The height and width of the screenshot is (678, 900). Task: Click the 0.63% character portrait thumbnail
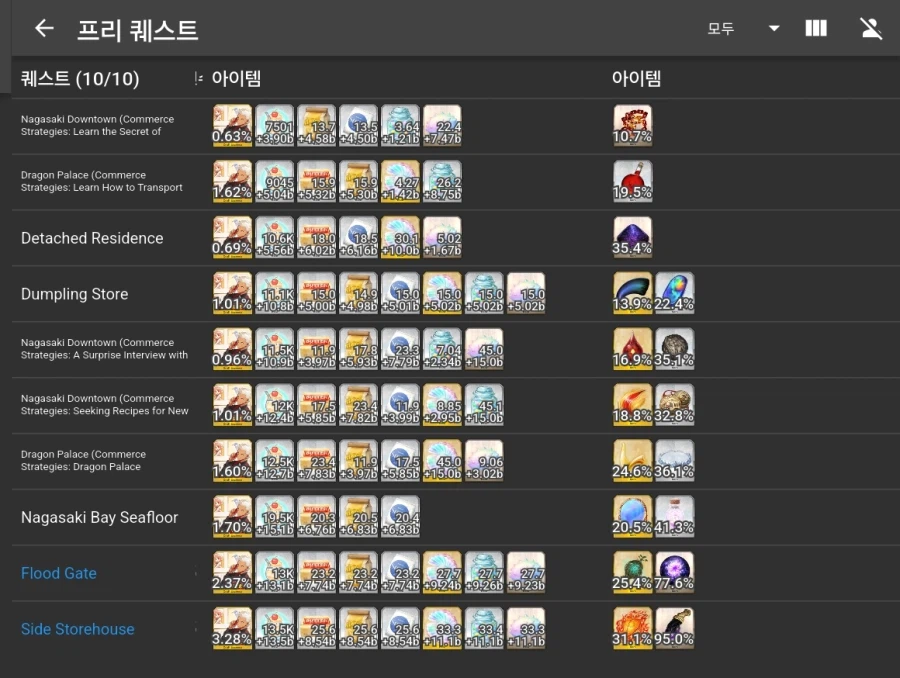coord(231,124)
